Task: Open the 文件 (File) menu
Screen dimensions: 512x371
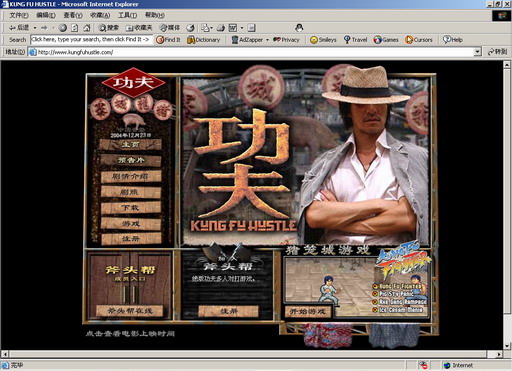Action: pyautogui.click(x=19, y=15)
